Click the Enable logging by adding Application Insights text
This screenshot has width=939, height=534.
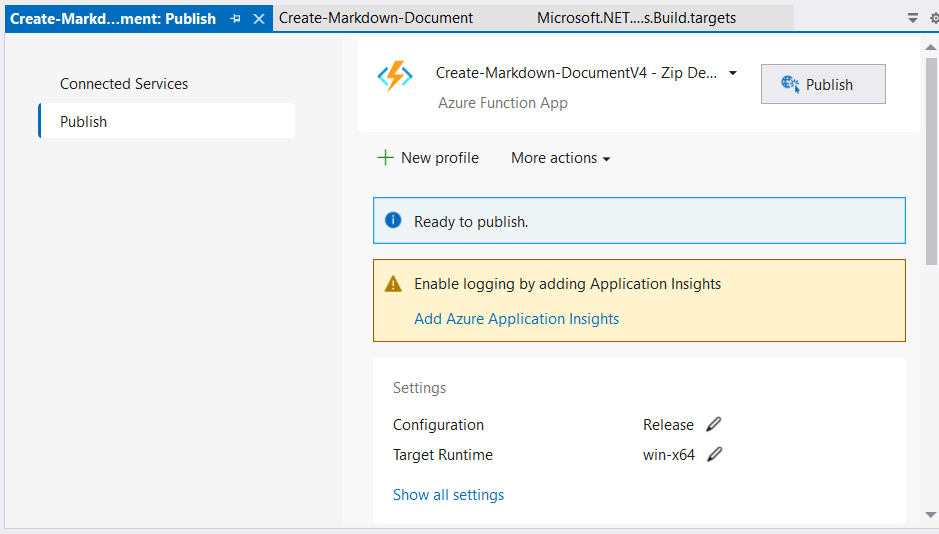click(x=567, y=284)
